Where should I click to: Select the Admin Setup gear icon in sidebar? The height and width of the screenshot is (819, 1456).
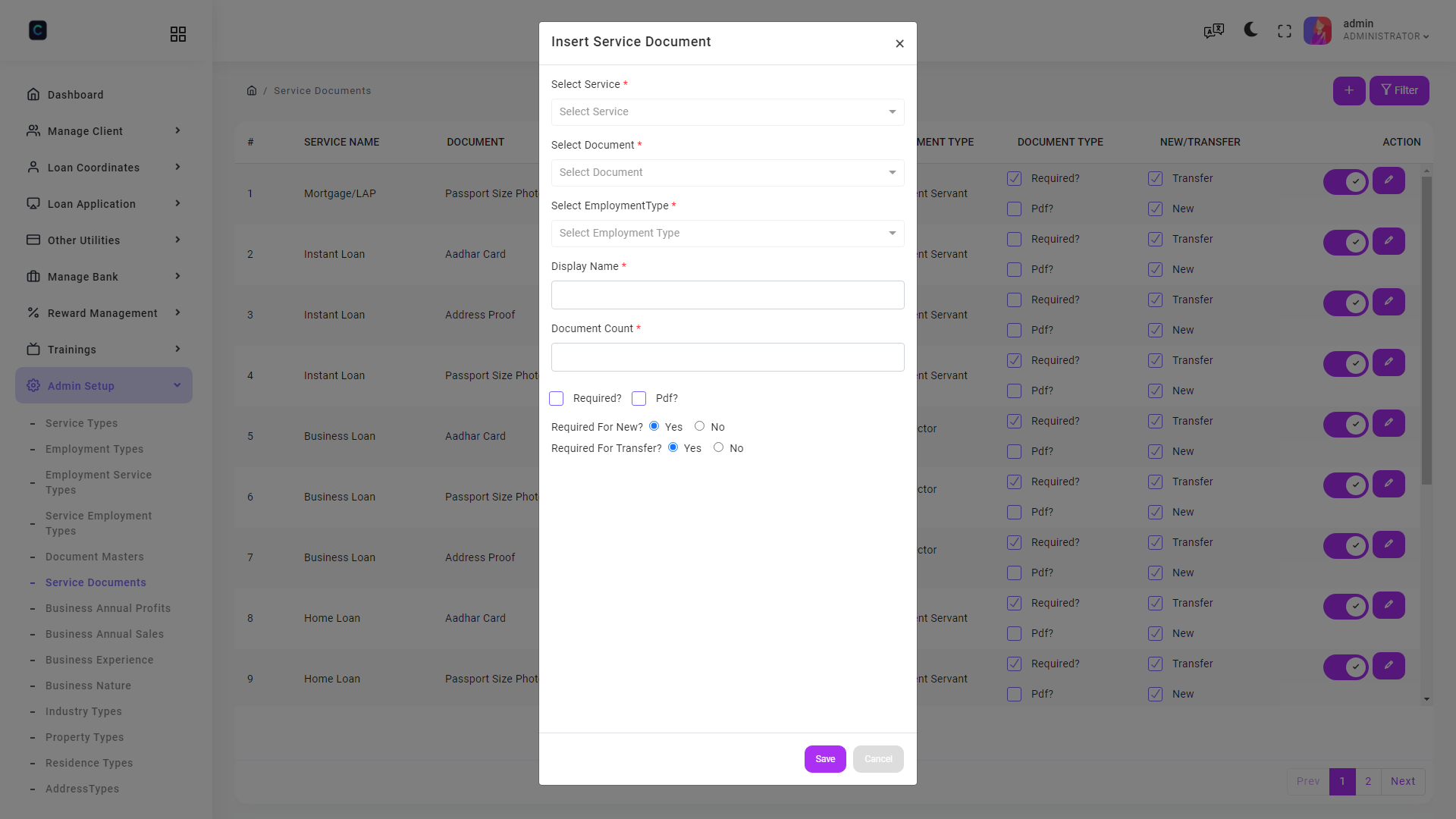pos(33,385)
